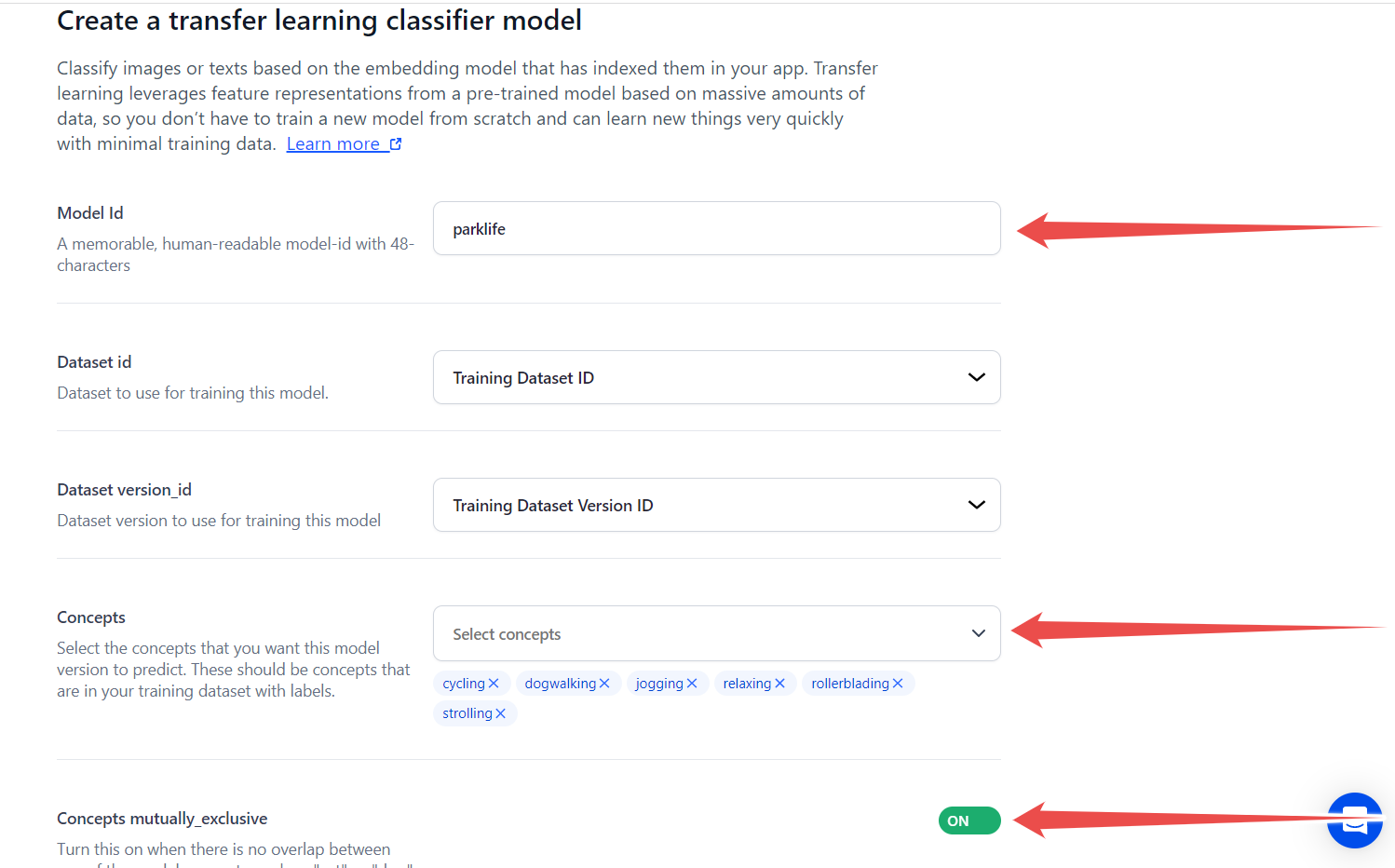Expand the Training Dataset Version ID dropdown
Viewport: 1395px width, 868px height.
(x=716, y=505)
